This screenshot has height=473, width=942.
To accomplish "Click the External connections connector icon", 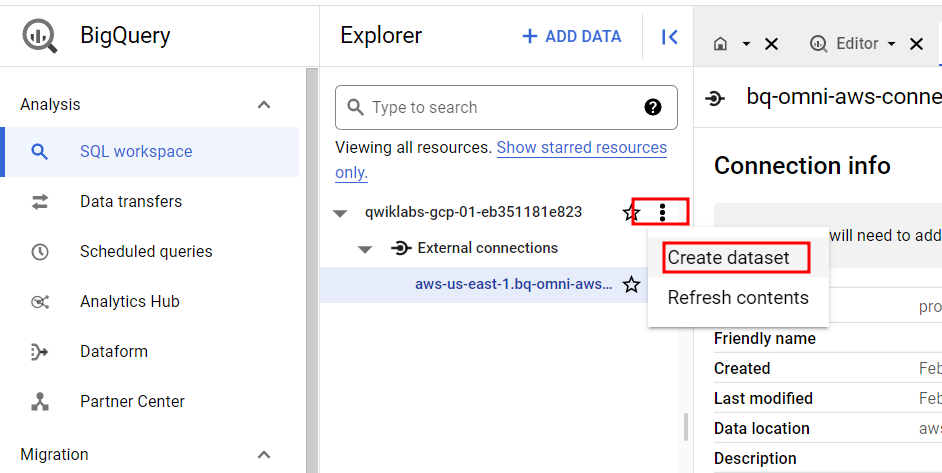I will tap(401, 248).
